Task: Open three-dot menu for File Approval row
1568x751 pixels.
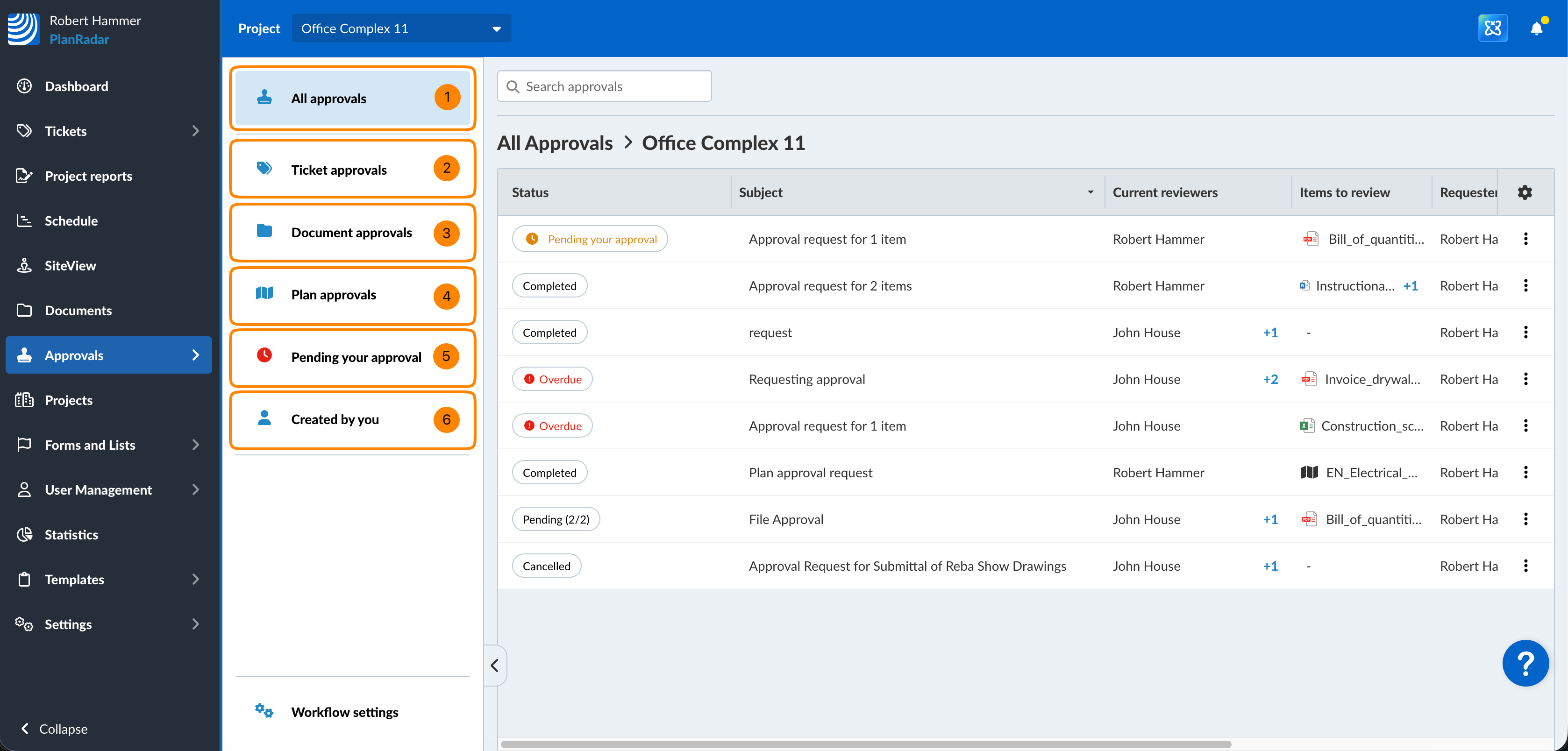Action: (x=1525, y=519)
